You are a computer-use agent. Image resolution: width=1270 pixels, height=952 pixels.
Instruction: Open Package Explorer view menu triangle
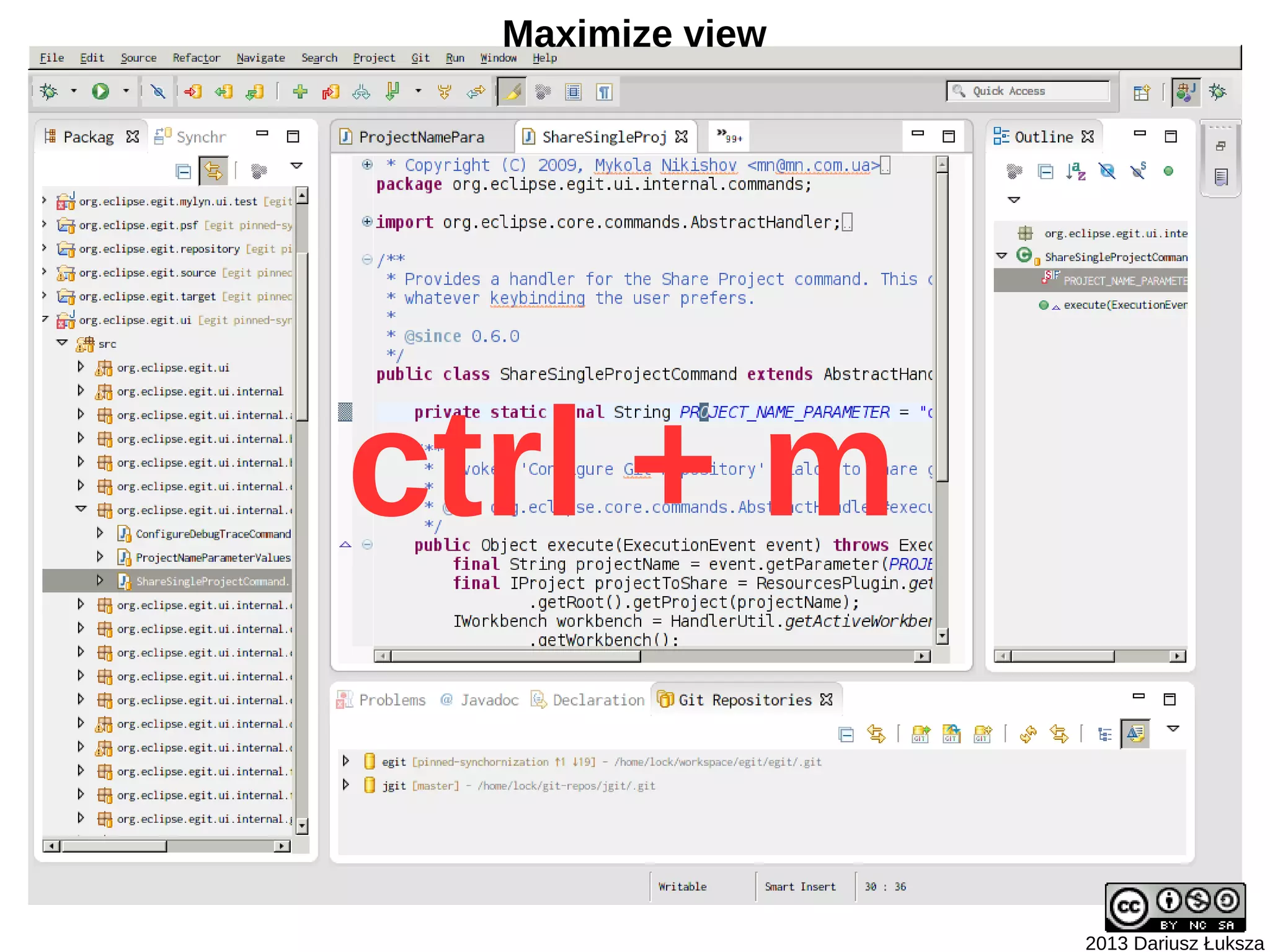pos(296,166)
